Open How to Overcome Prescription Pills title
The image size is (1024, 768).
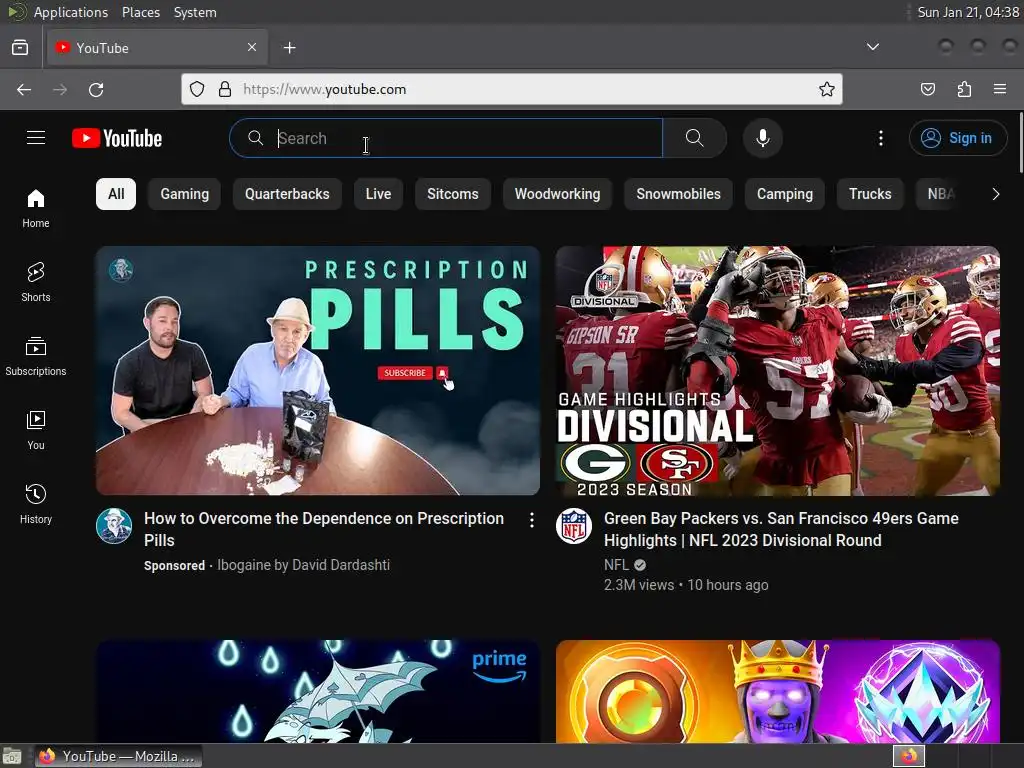click(324, 529)
